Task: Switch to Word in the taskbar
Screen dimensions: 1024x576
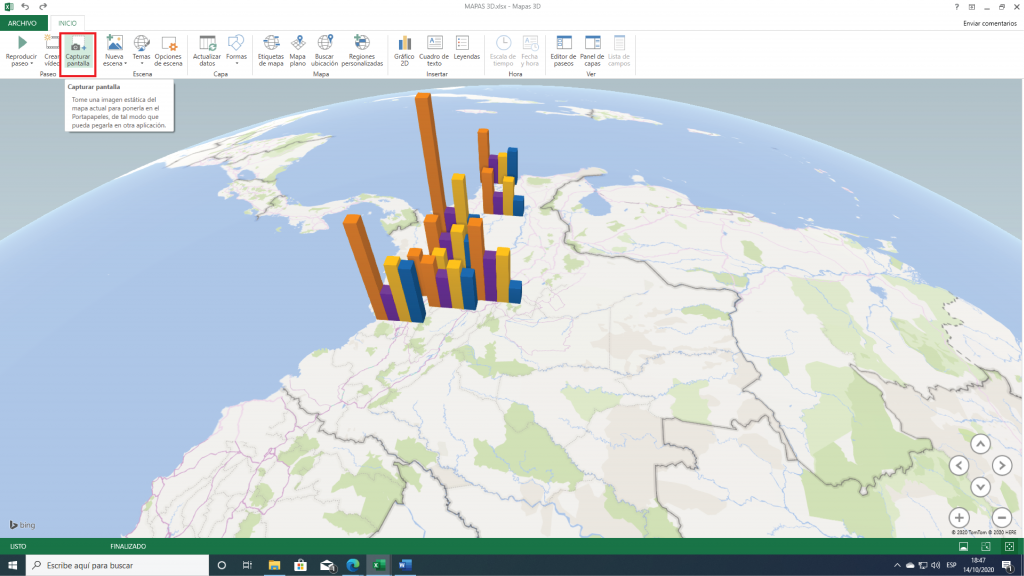Action: coord(405,566)
